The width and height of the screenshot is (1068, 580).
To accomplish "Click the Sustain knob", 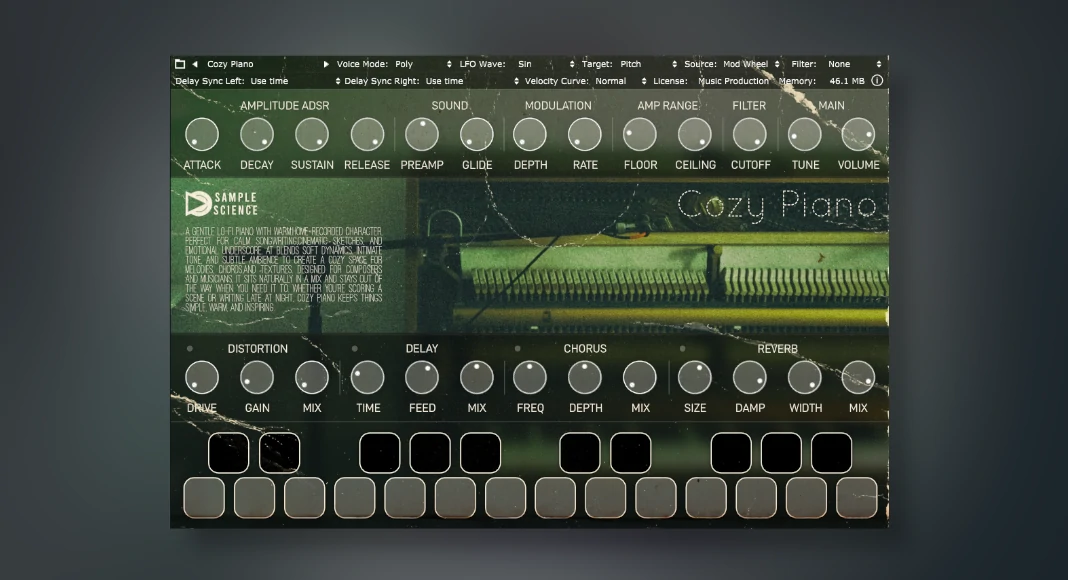I will tap(312, 134).
